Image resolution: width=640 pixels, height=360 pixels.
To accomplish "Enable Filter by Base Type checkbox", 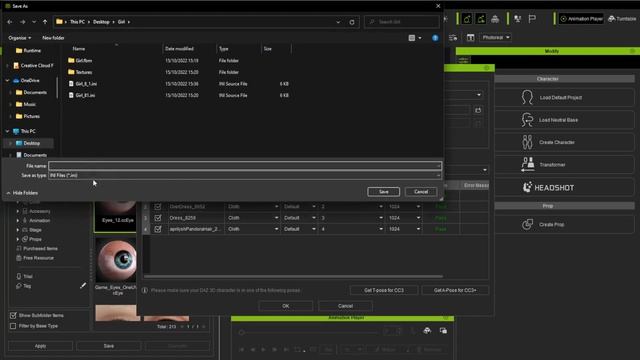I will tap(13, 326).
